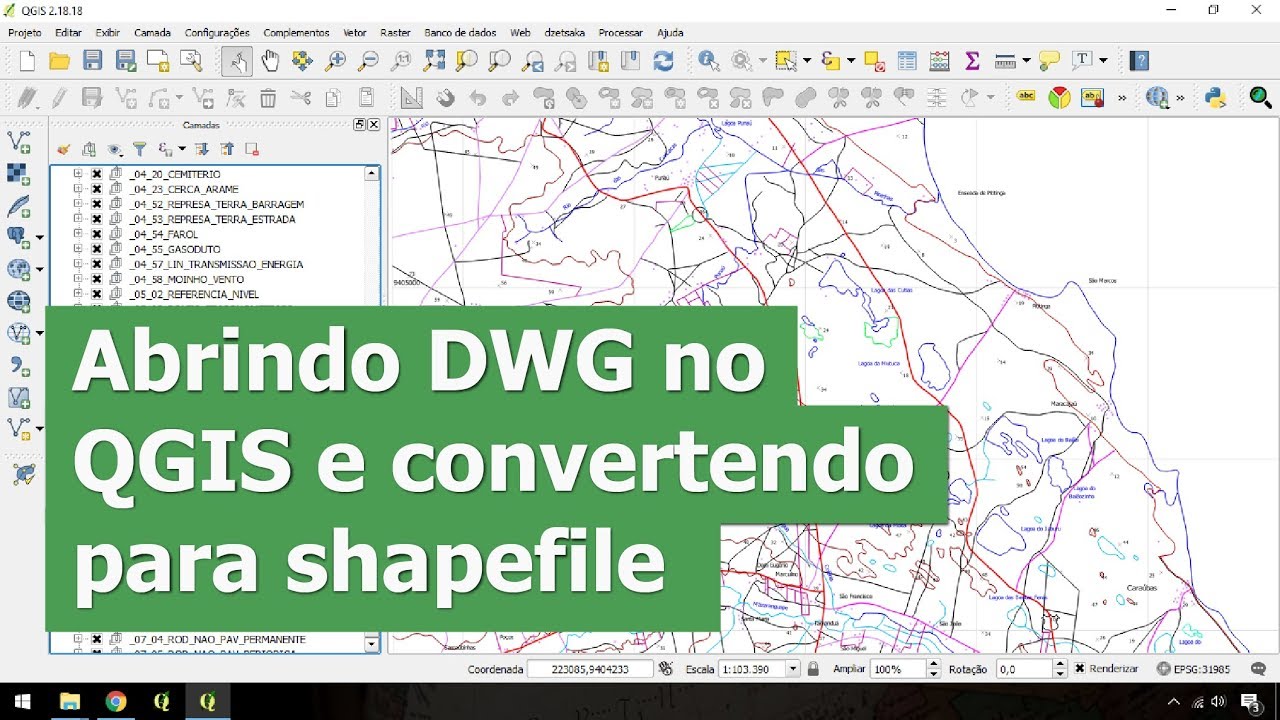Open the Processar menu
The height and width of the screenshot is (720, 1280).
click(x=620, y=33)
